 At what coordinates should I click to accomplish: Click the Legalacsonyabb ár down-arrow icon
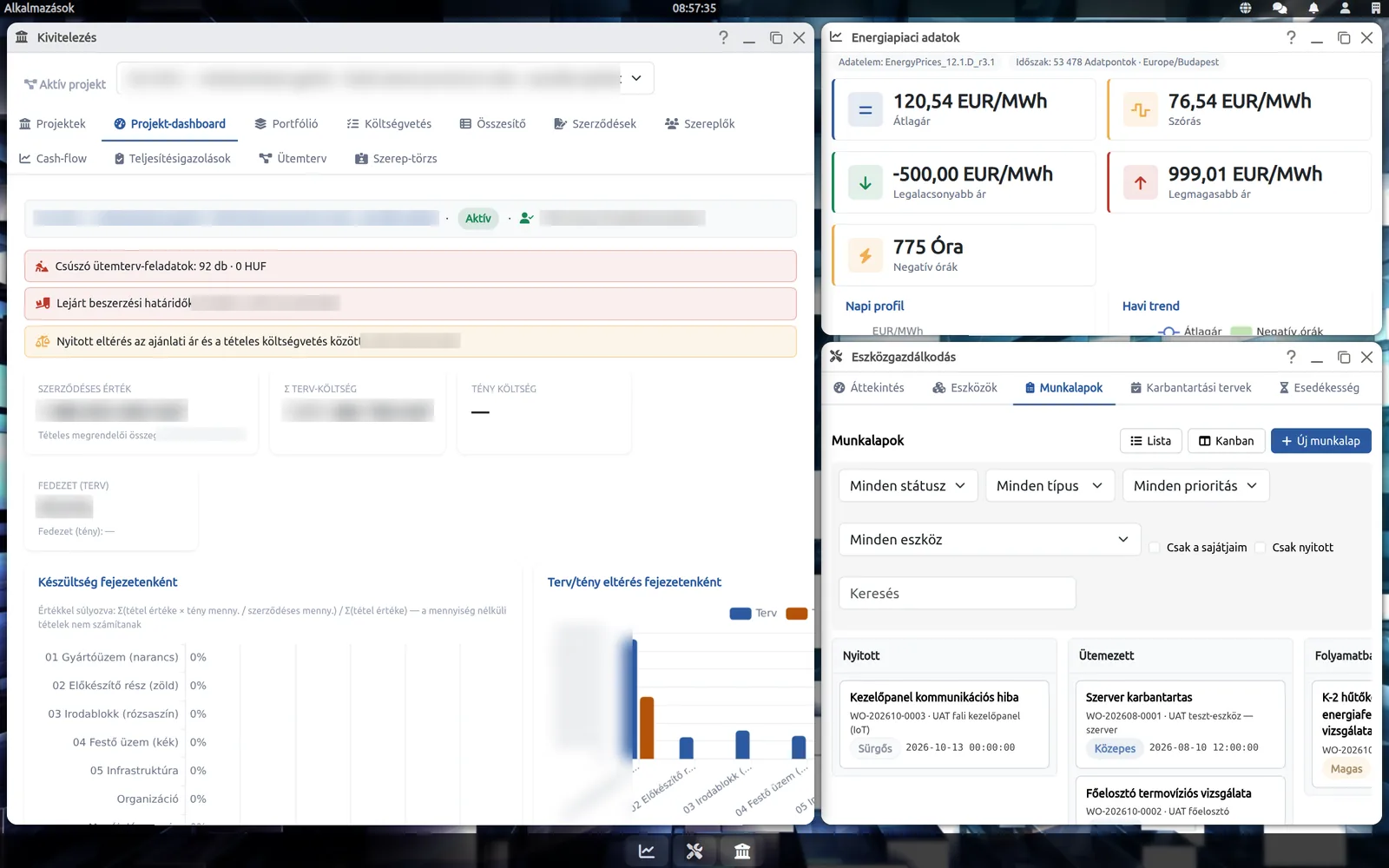point(866,183)
